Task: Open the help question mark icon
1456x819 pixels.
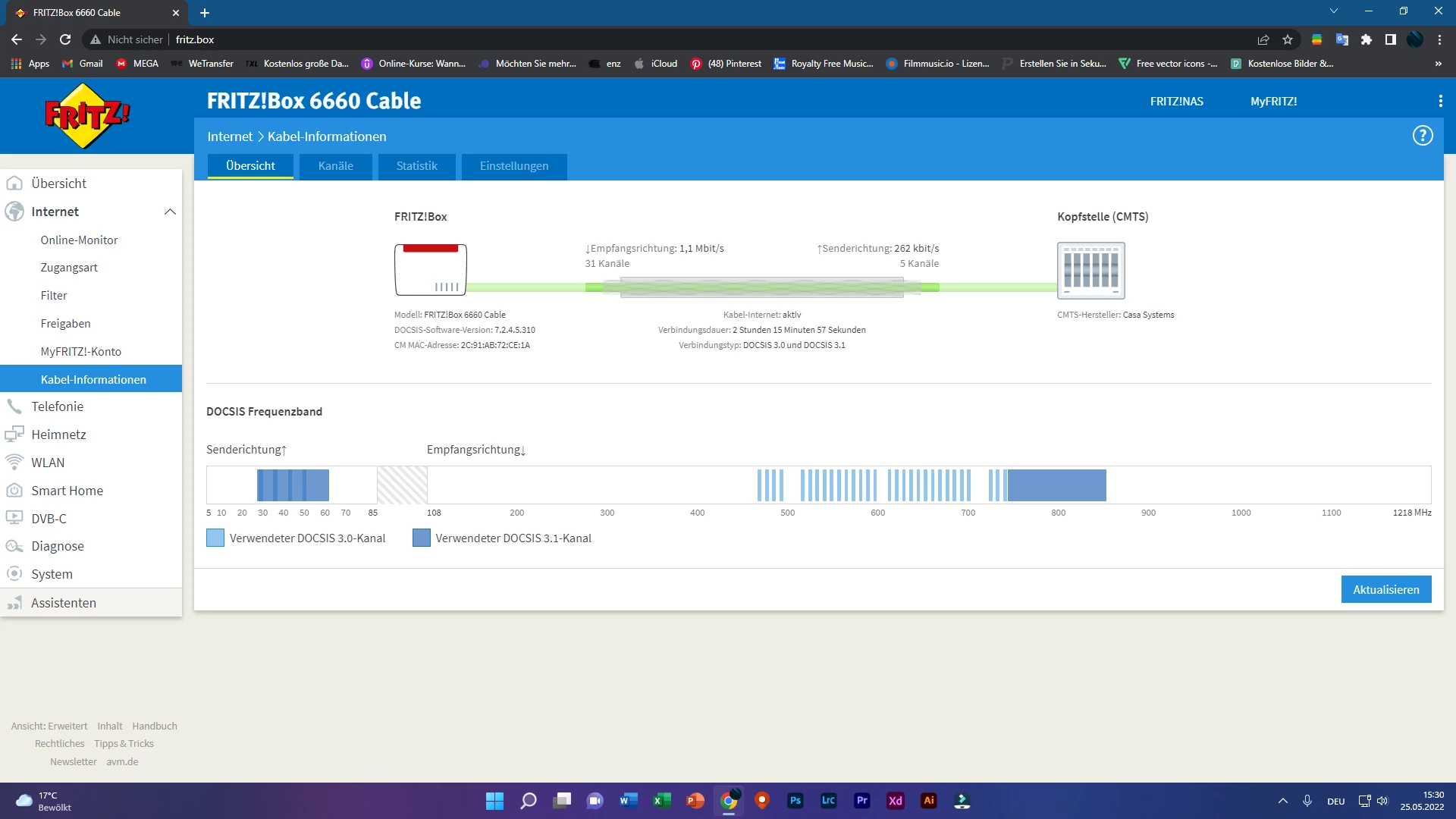Action: click(x=1422, y=136)
